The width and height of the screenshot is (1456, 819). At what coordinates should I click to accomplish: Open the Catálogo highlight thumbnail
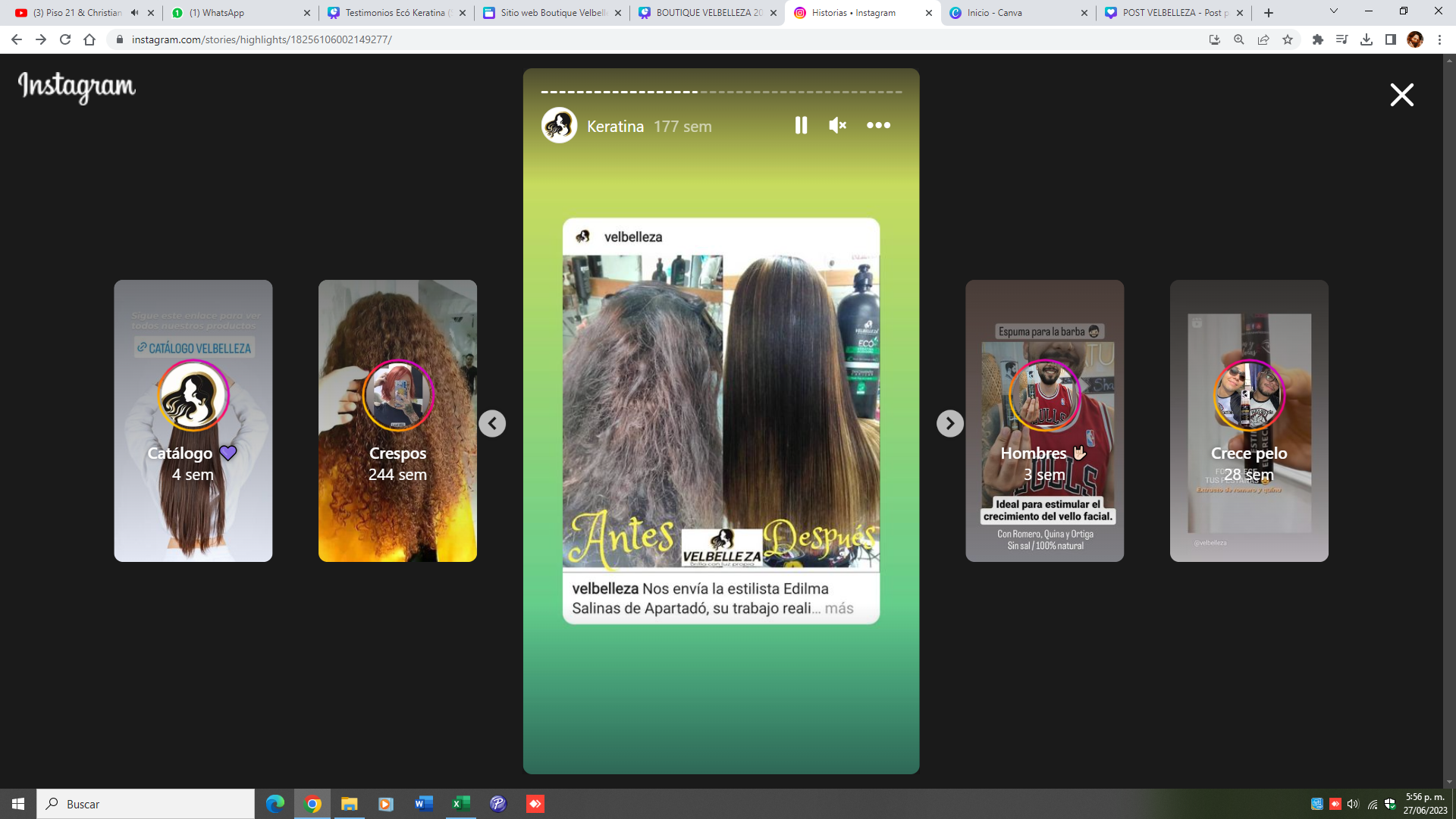click(193, 421)
